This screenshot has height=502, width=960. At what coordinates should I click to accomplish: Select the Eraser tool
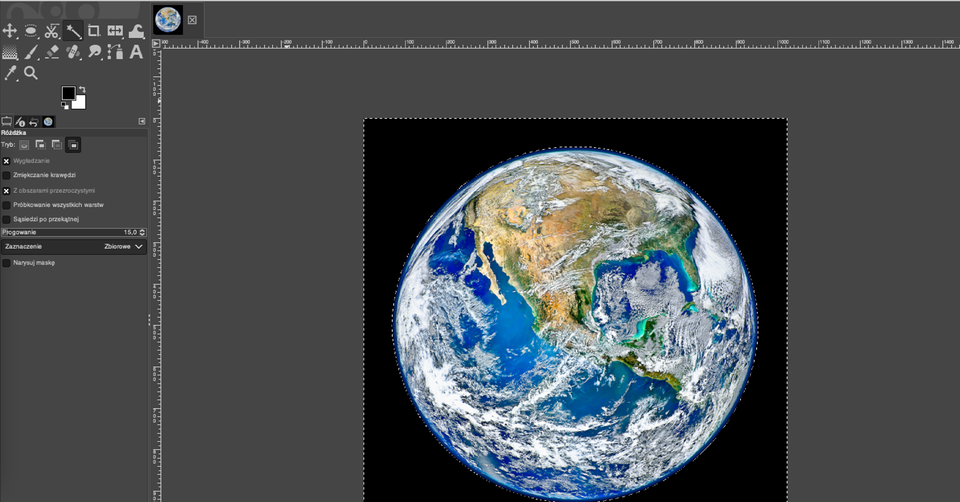coord(52,52)
